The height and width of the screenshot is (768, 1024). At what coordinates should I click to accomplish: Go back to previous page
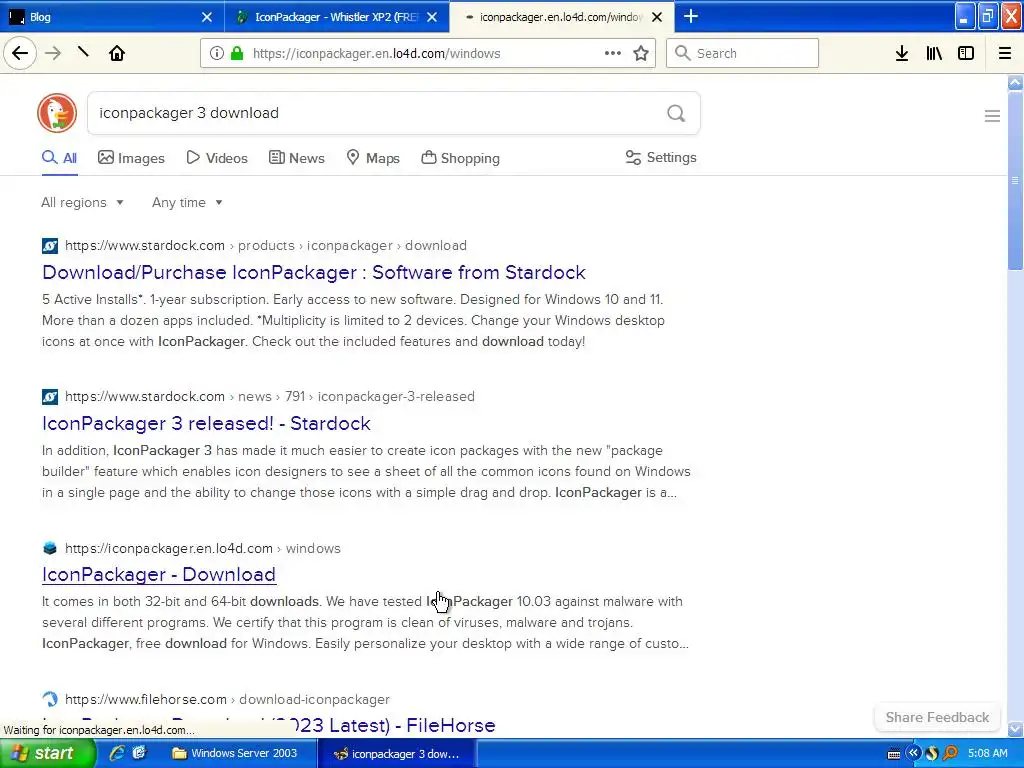(x=20, y=53)
